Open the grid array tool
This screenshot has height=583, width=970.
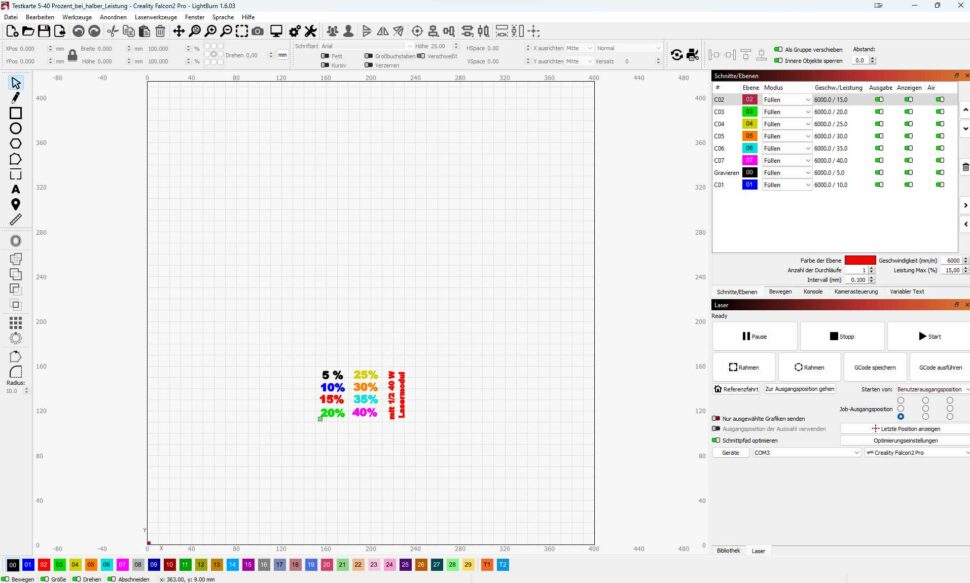tap(15, 322)
